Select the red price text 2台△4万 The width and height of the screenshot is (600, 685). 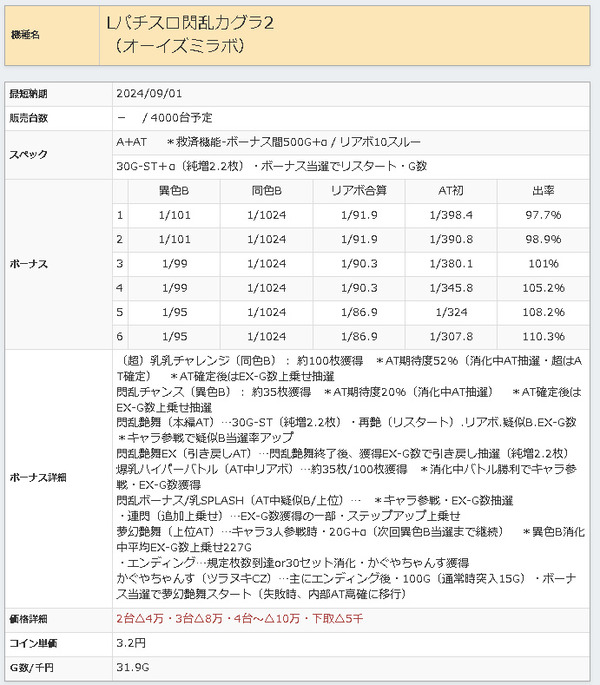[x=140, y=619]
